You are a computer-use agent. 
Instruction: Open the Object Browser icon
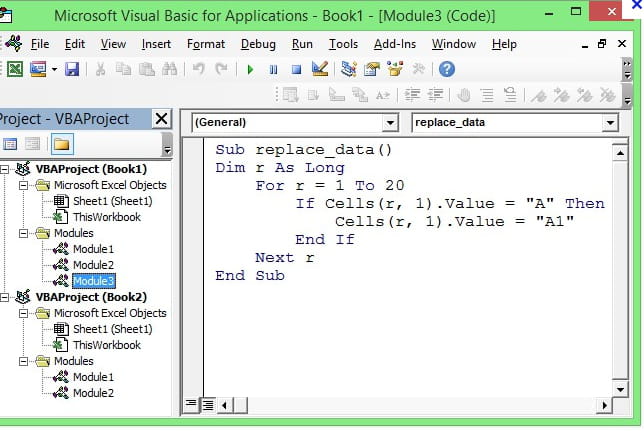click(x=395, y=69)
